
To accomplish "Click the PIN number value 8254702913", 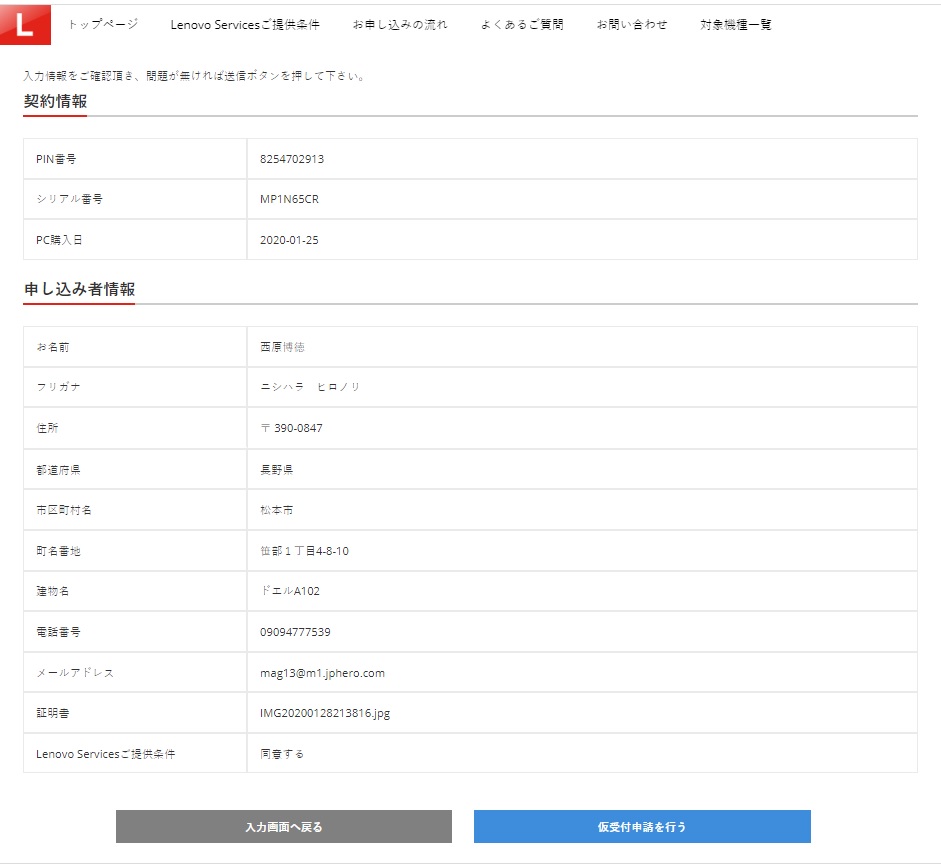I will coord(292,159).
